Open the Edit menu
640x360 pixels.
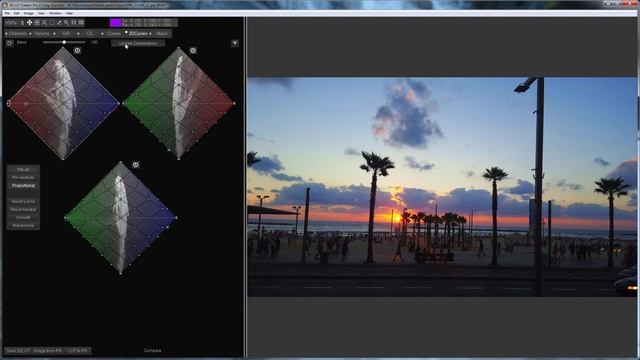point(17,13)
